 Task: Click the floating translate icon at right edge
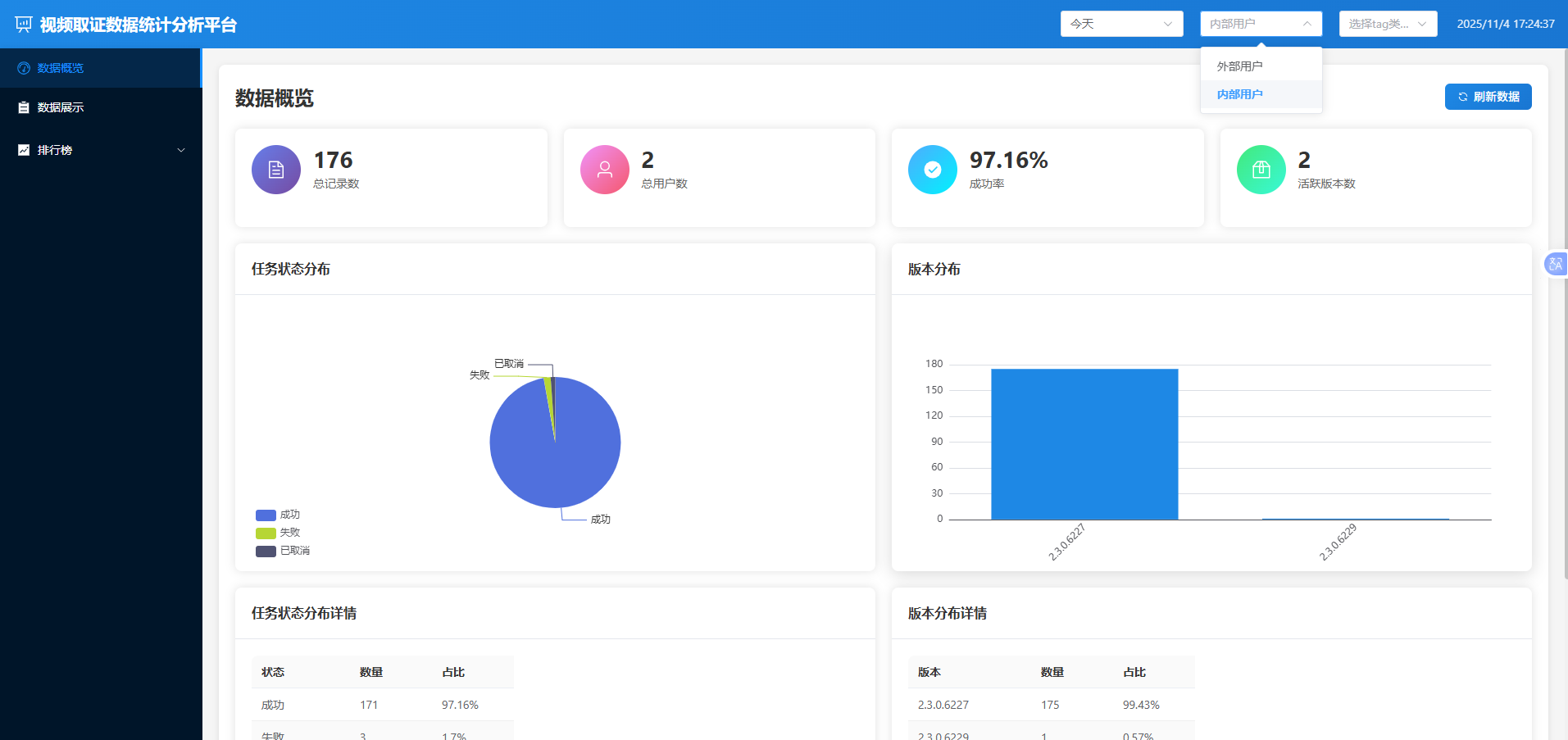(1555, 264)
